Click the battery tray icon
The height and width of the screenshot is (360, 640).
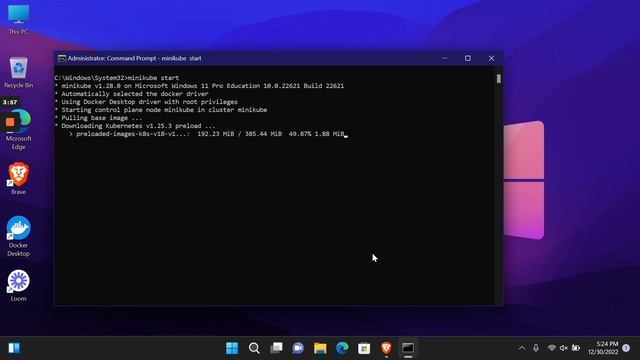[576, 348]
